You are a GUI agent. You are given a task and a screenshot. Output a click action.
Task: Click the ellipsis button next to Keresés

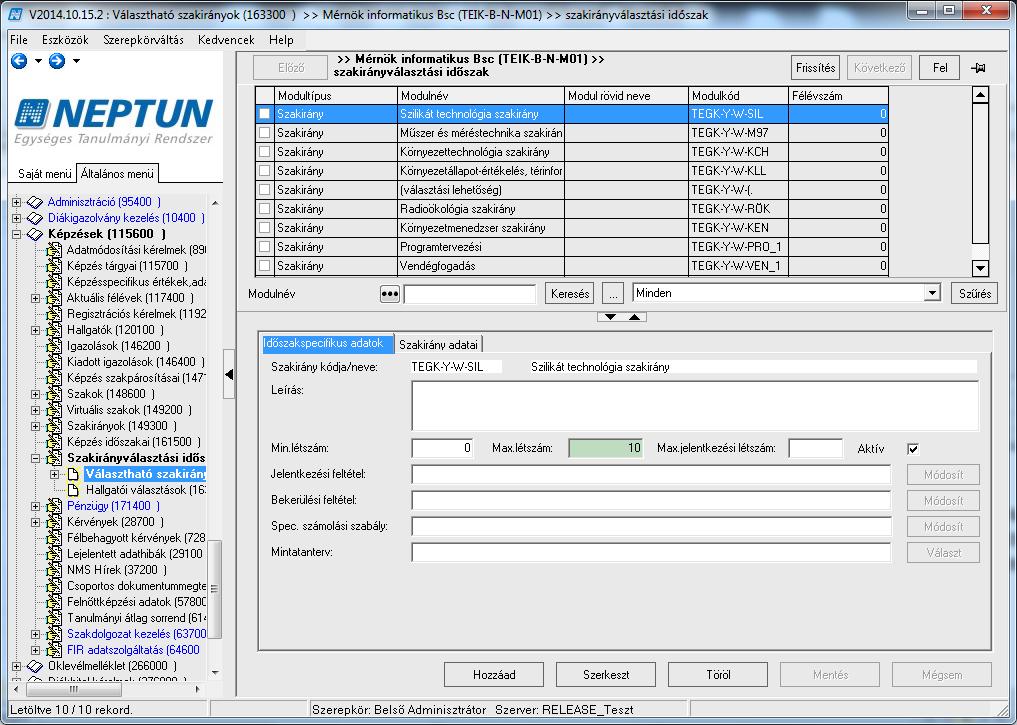point(613,294)
